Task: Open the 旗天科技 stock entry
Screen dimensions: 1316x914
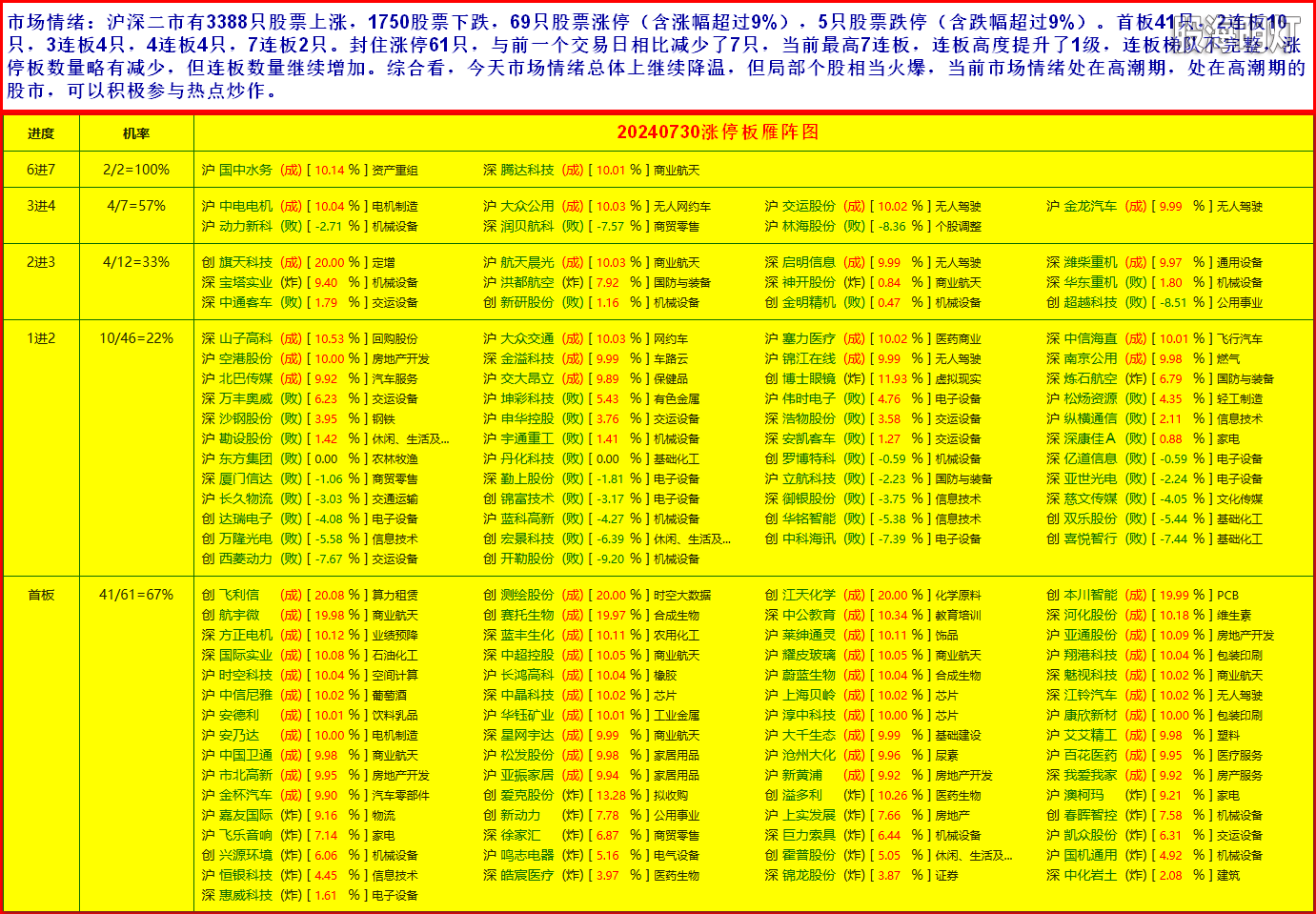Action: coord(245,262)
